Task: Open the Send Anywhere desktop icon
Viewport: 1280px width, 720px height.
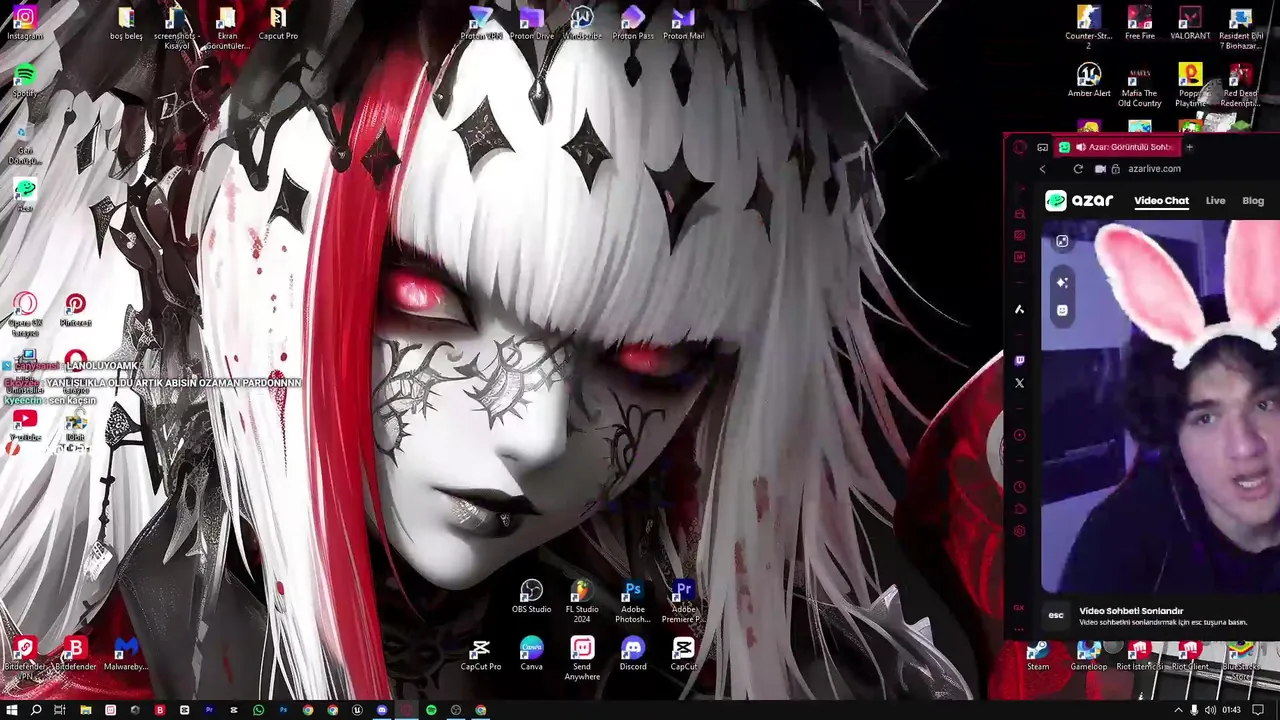Action: click(x=582, y=659)
